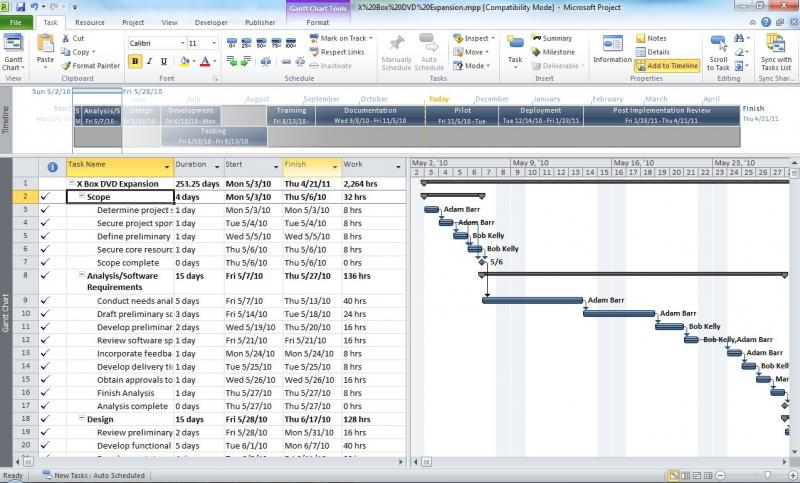
Task: Open the Duration column filter dropdown
Action: pyautogui.click(x=217, y=167)
